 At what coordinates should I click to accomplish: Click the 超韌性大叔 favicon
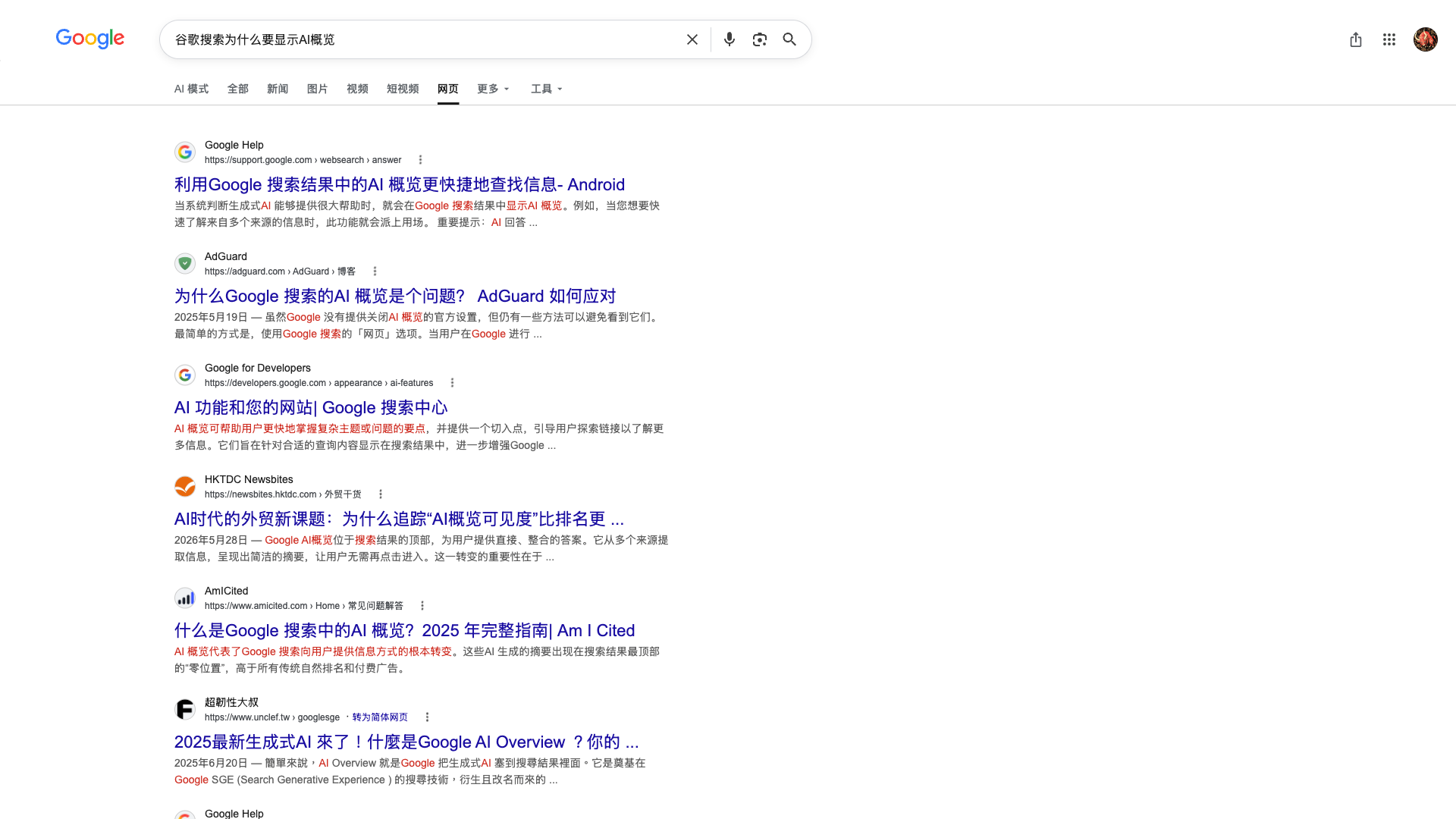[x=185, y=710]
